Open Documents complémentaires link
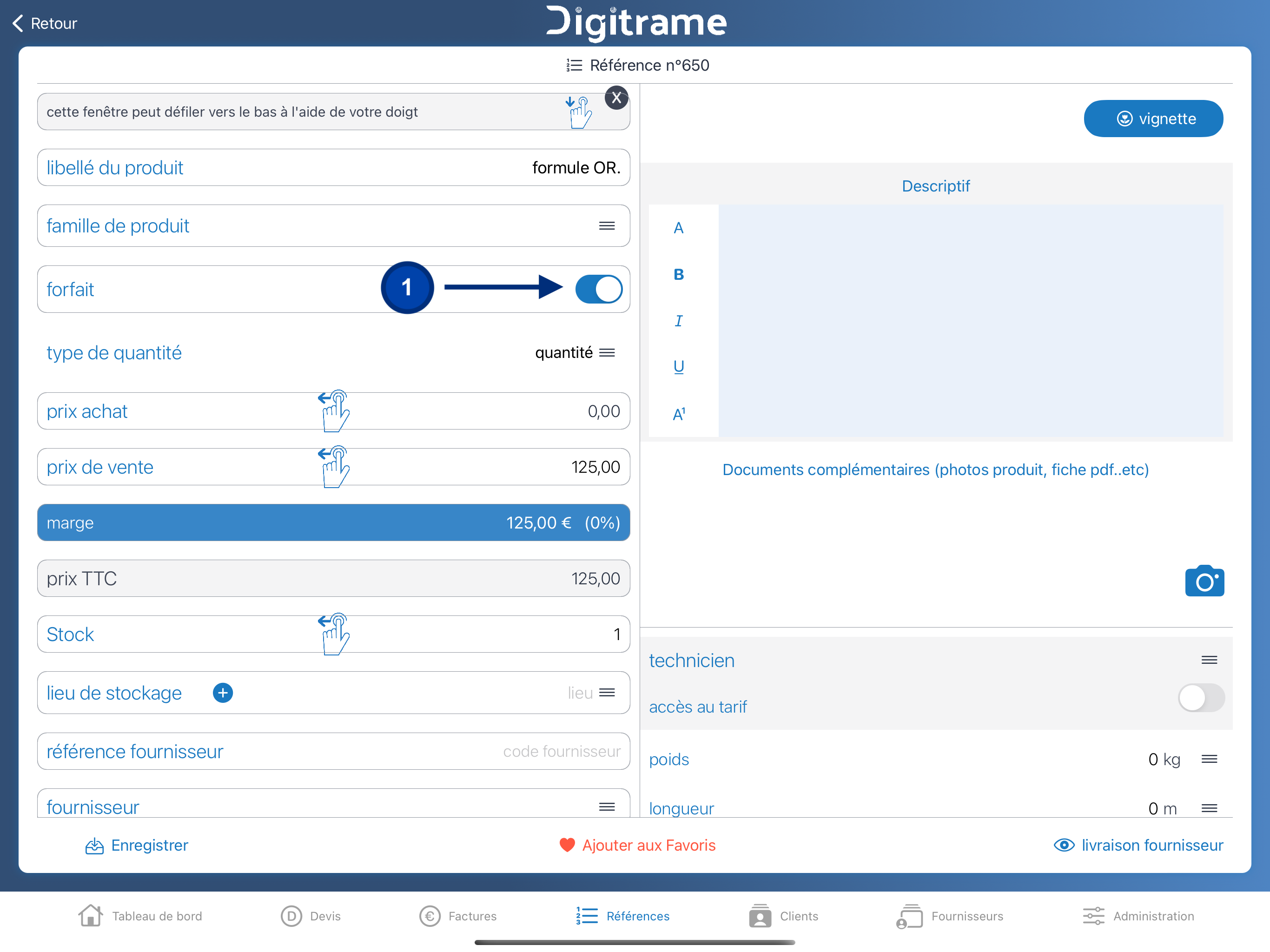 [x=935, y=469]
